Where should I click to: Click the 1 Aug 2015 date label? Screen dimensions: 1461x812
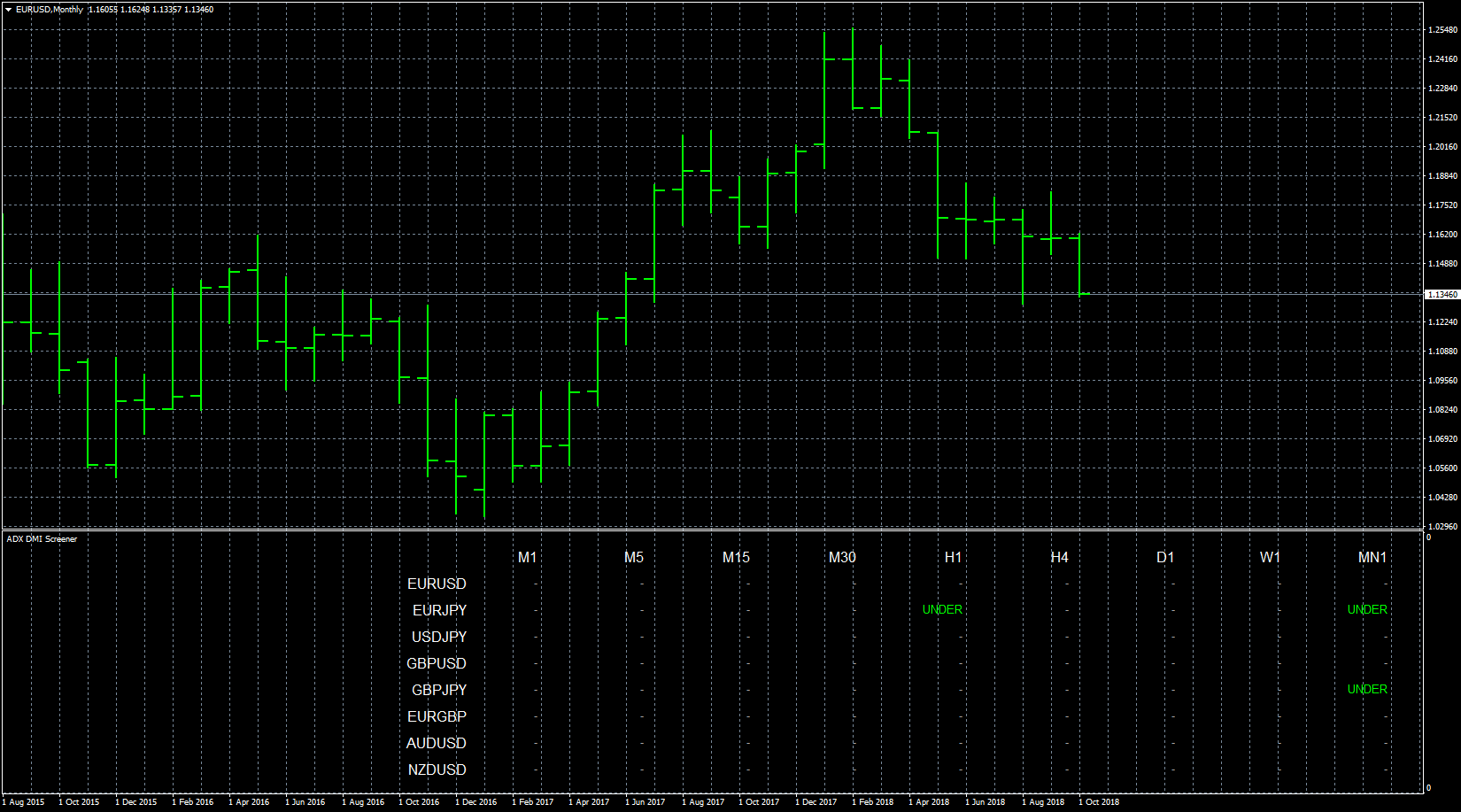click(x=23, y=802)
